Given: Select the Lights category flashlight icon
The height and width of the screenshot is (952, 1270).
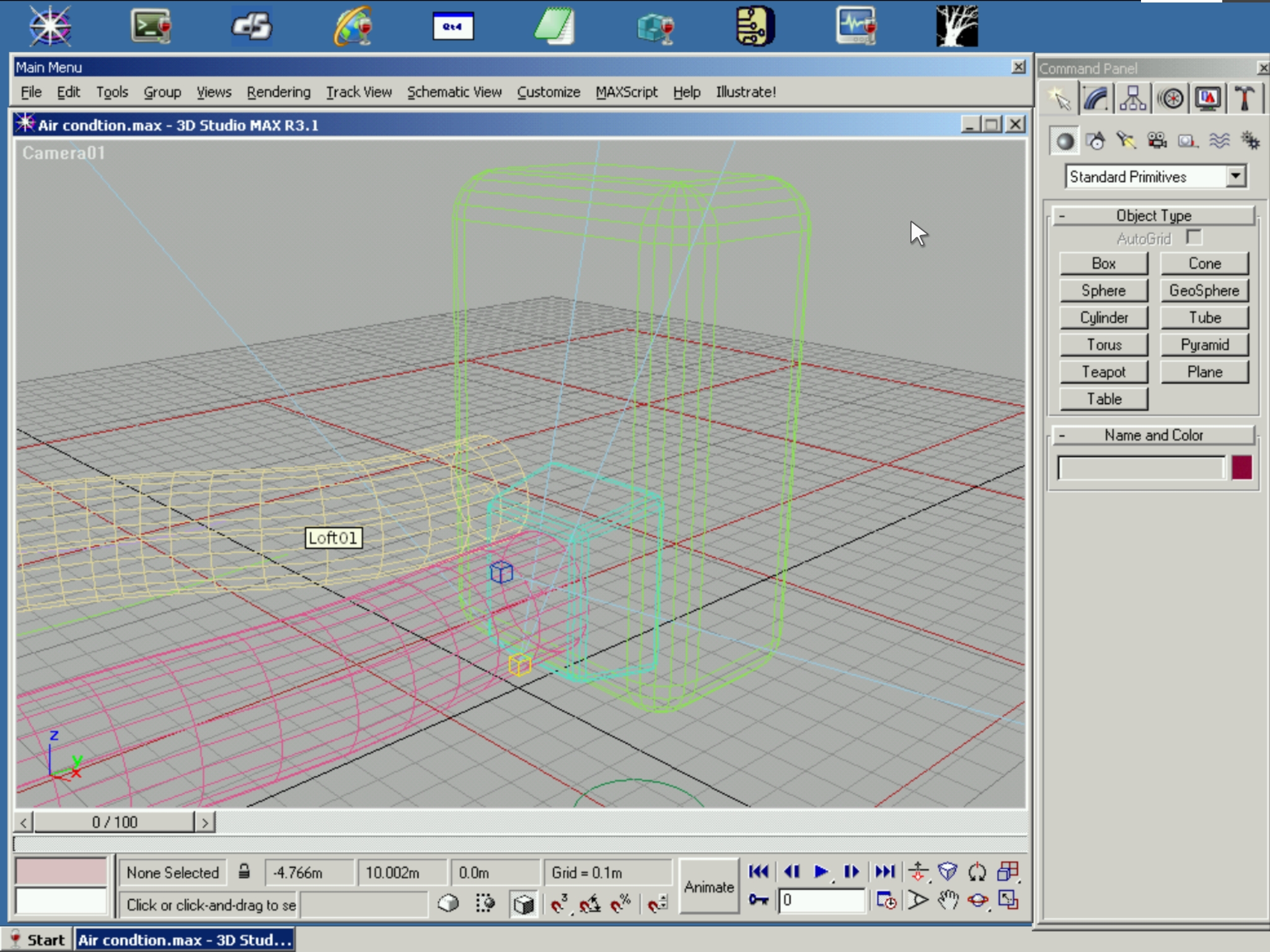Looking at the screenshot, I should (x=1126, y=141).
